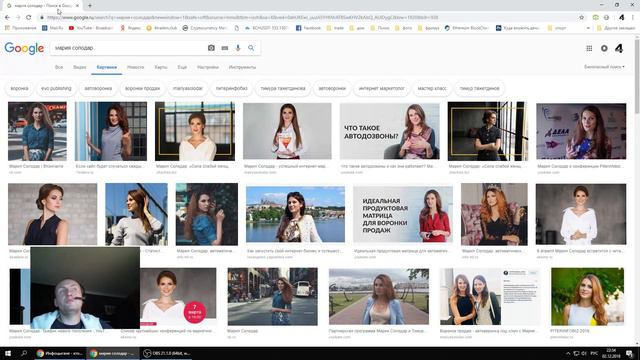
Task: Switch to the Все results tab
Action: tap(59, 67)
